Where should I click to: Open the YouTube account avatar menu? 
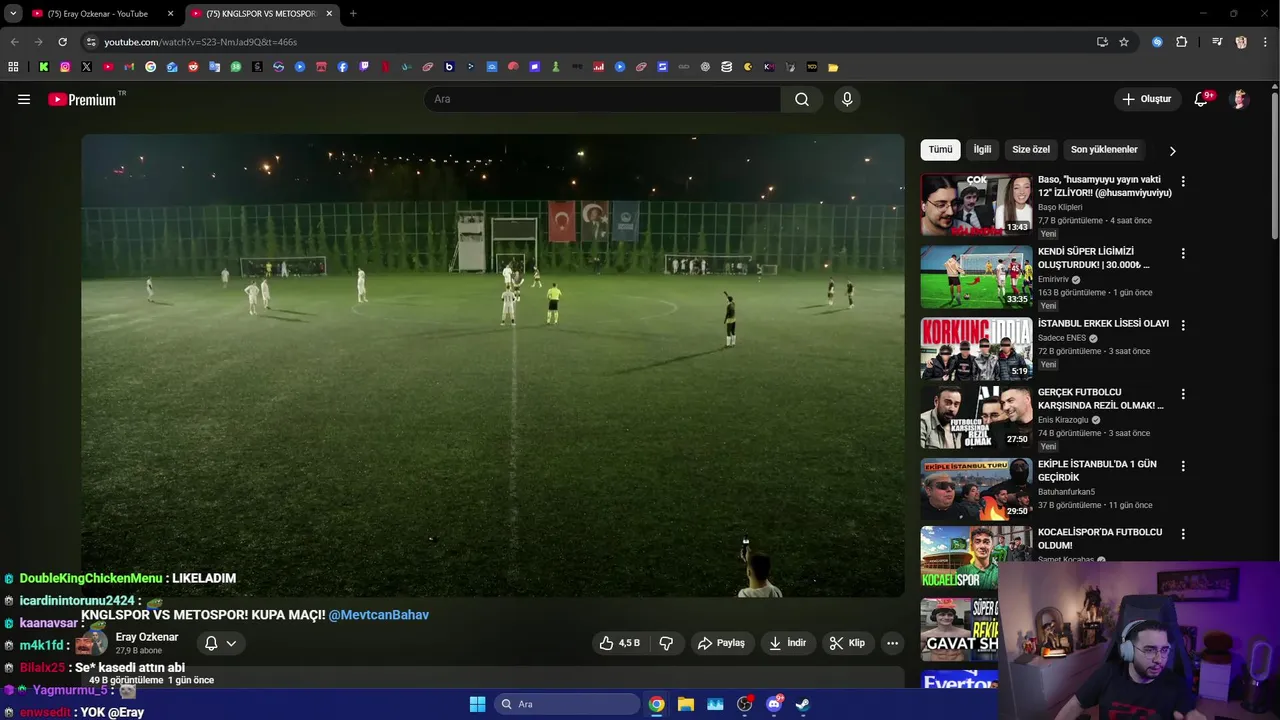coord(1240,99)
